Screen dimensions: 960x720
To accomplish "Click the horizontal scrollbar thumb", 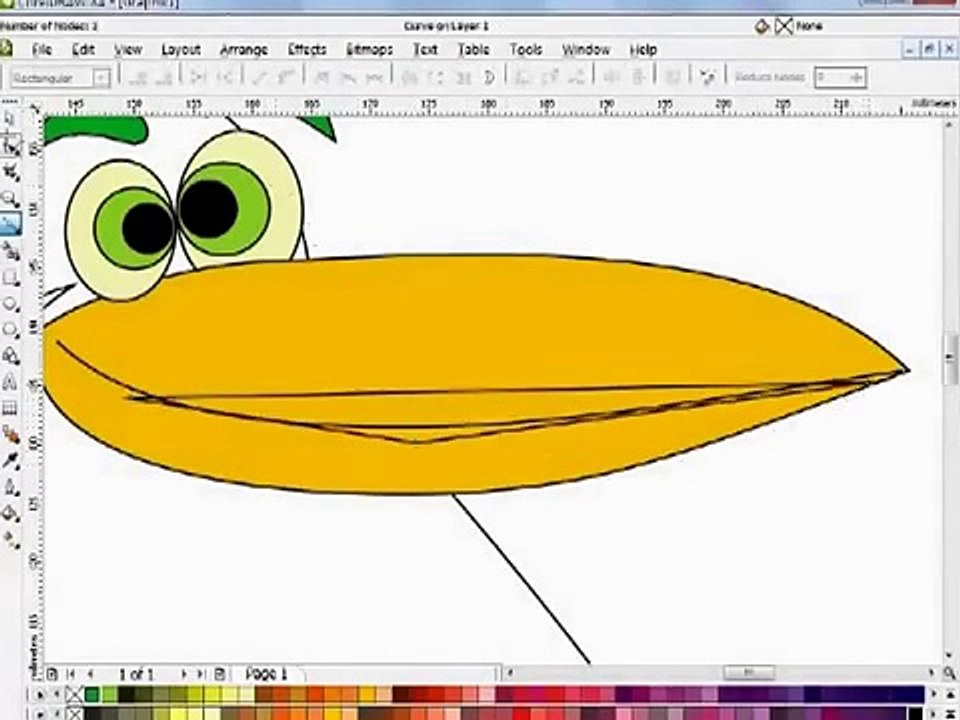I will [x=749, y=673].
